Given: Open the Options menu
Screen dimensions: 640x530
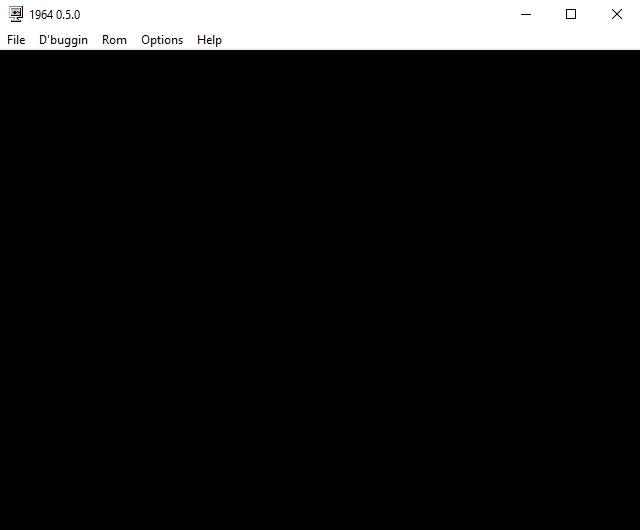Looking at the screenshot, I should coord(162,40).
